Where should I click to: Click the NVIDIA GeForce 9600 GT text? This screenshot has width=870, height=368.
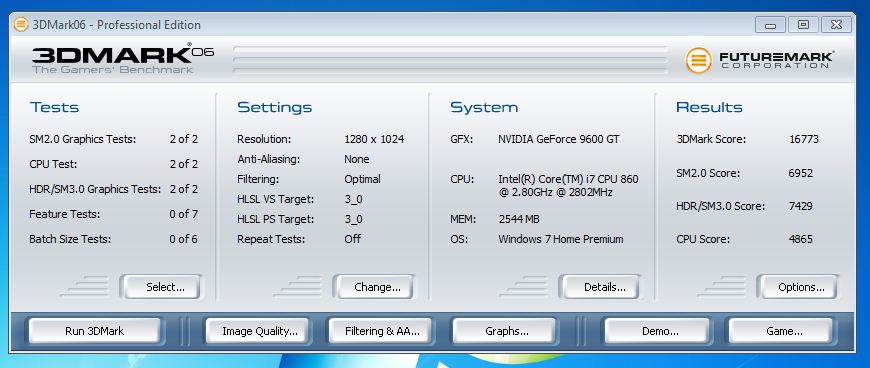(559, 139)
